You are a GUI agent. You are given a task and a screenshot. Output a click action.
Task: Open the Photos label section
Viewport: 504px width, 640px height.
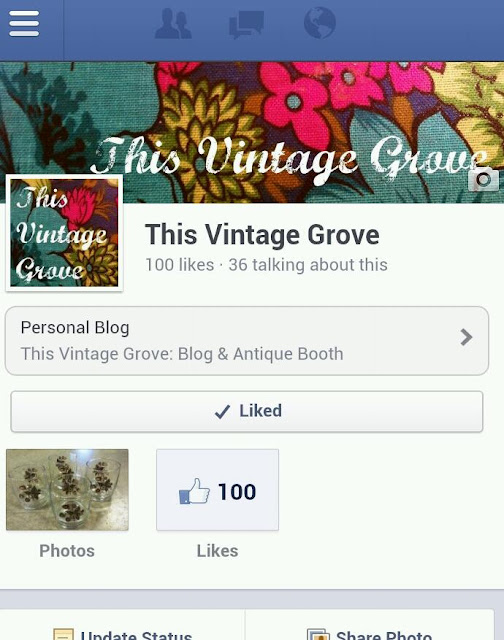pyautogui.click(x=67, y=551)
